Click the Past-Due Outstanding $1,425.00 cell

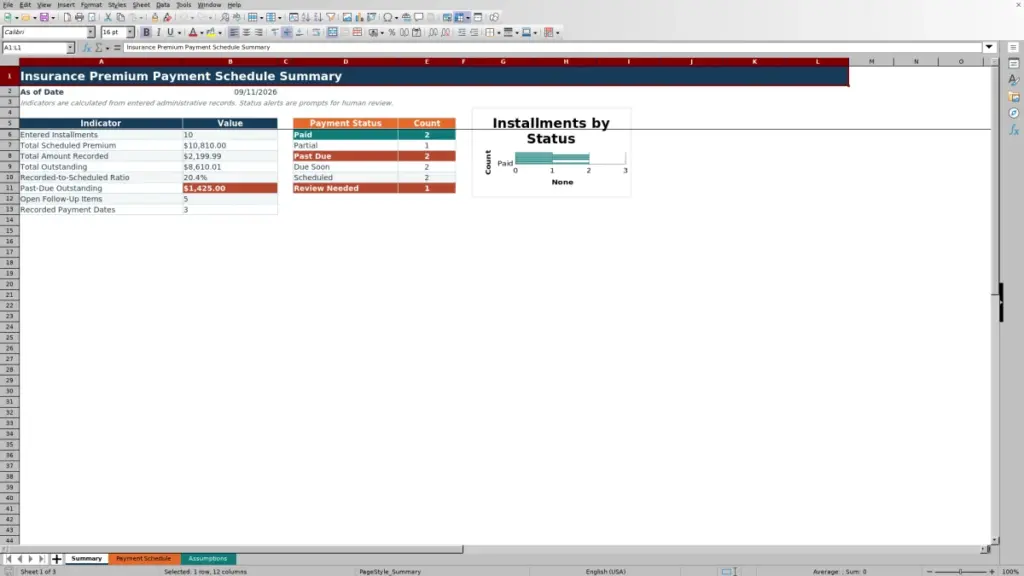coord(230,188)
